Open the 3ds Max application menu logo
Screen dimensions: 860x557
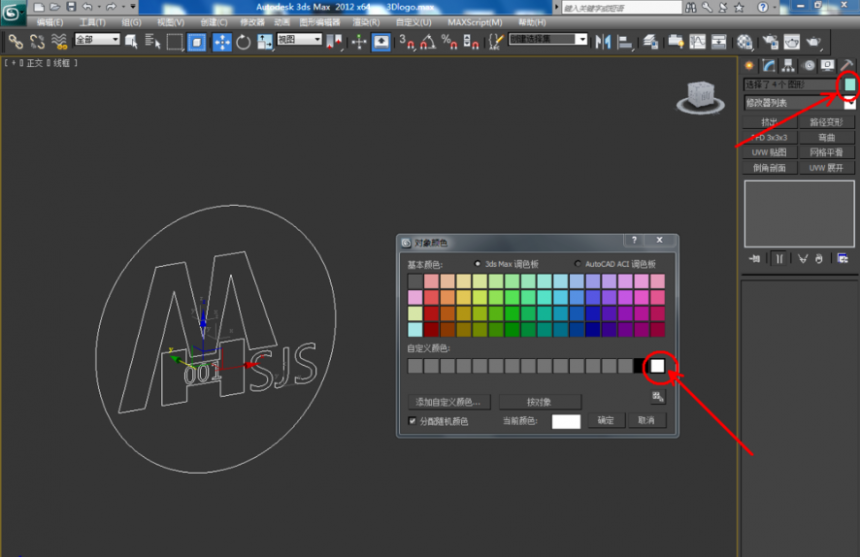pyautogui.click(x=13, y=12)
